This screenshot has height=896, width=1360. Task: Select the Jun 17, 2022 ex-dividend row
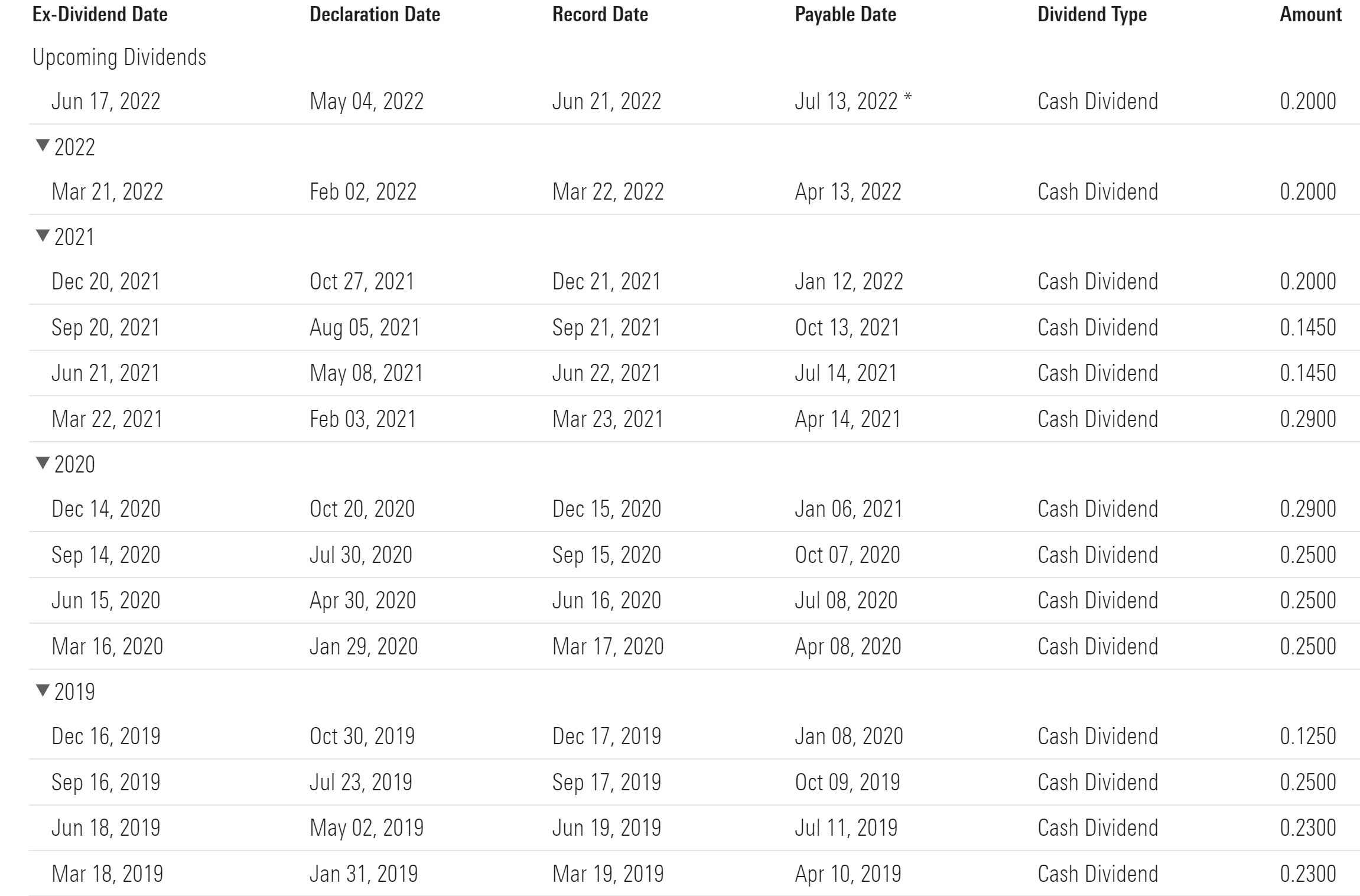click(106, 102)
